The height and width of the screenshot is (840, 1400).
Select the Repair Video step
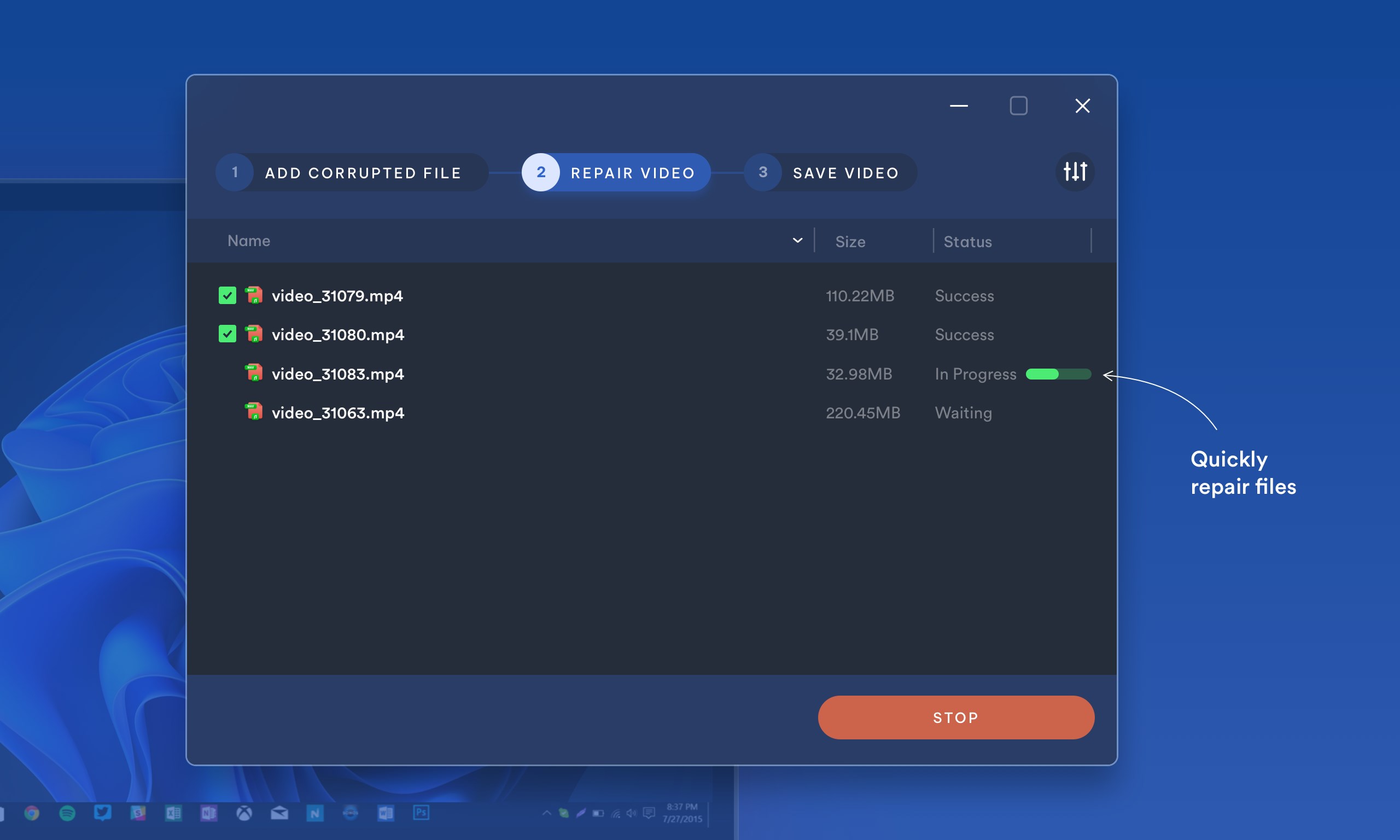pyautogui.click(x=632, y=173)
